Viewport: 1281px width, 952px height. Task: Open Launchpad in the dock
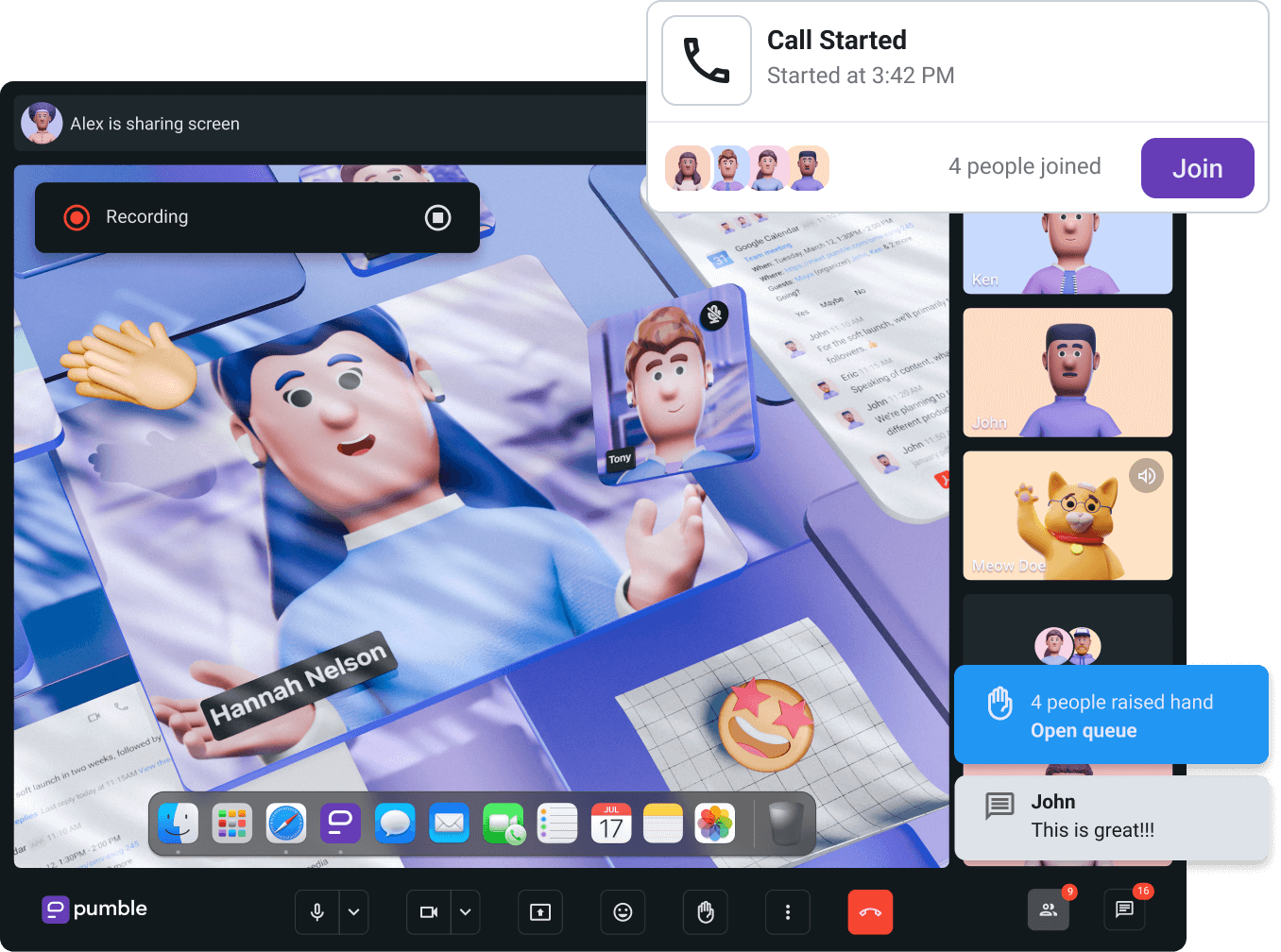point(231,824)
